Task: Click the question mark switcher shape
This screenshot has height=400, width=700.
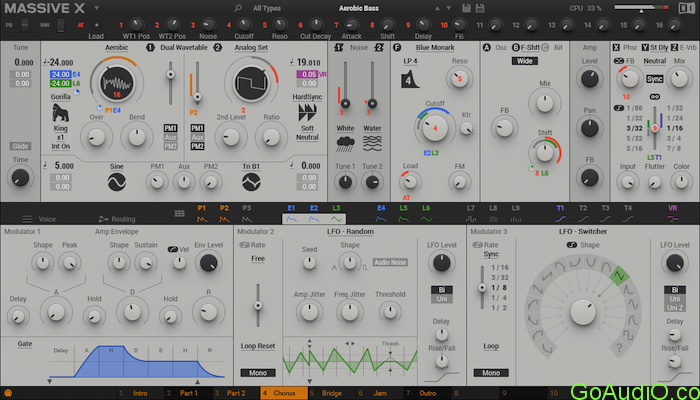Action: click(619, 346)
